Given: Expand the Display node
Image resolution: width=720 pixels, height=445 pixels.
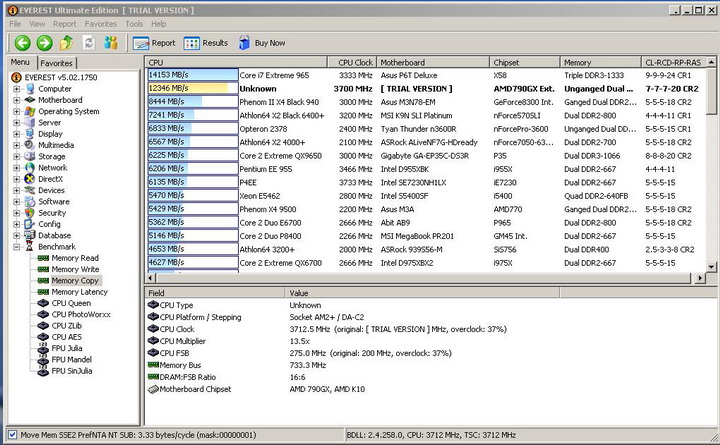Looking at the screenshot, I should click(x=17, y=134).
